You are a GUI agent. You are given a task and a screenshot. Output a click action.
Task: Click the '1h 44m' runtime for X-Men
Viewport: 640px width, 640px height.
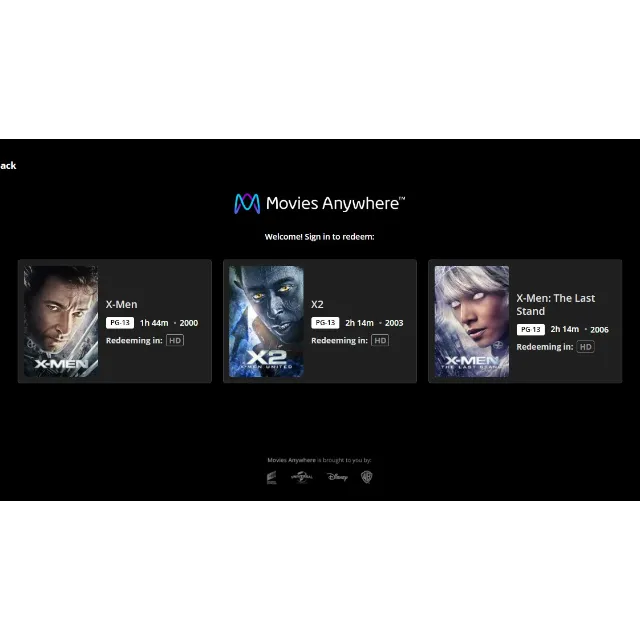pyautogui.click(x=154, y=323)
